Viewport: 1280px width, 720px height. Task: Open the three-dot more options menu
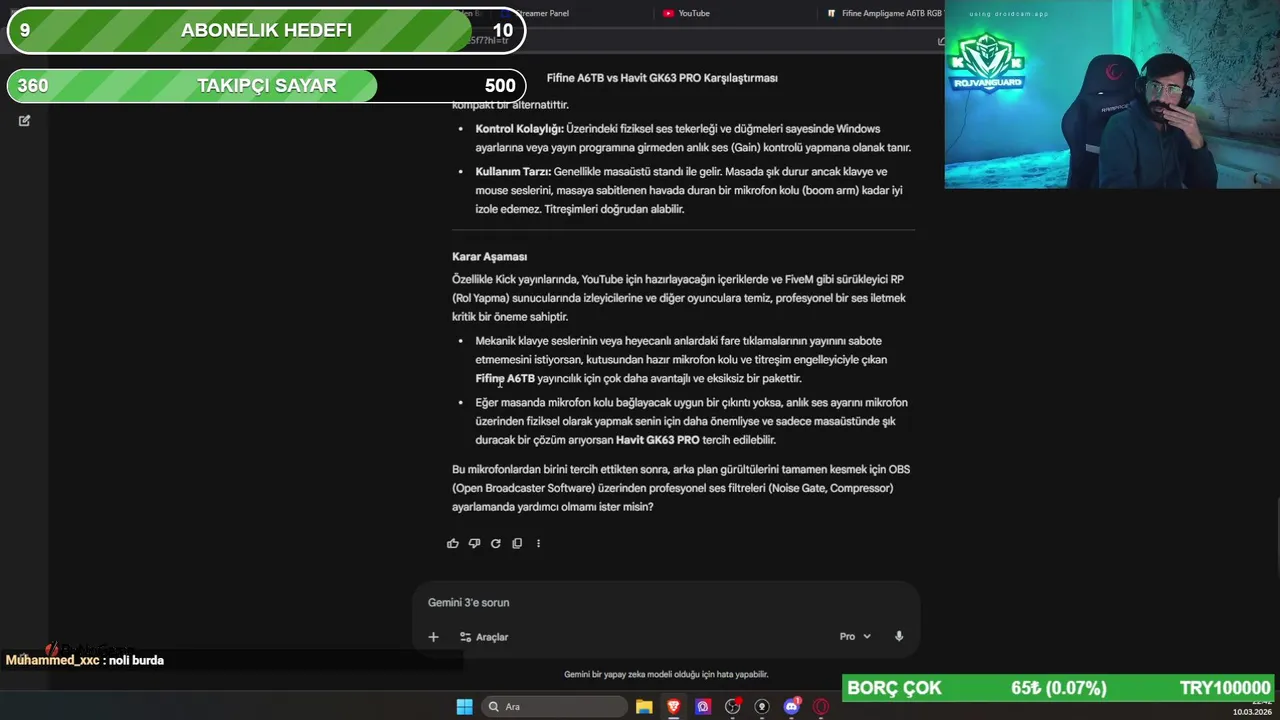[x=538, y=543]
